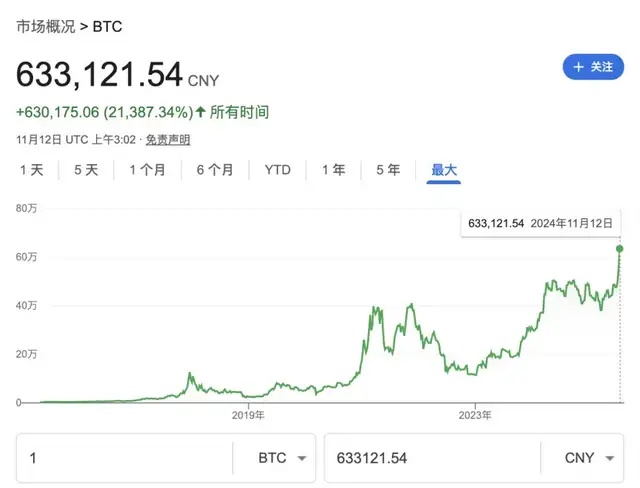Viewport: 640px width, 488px height.
Task: Switch to the 1 天 range tab
Action: tap(32, 170)
